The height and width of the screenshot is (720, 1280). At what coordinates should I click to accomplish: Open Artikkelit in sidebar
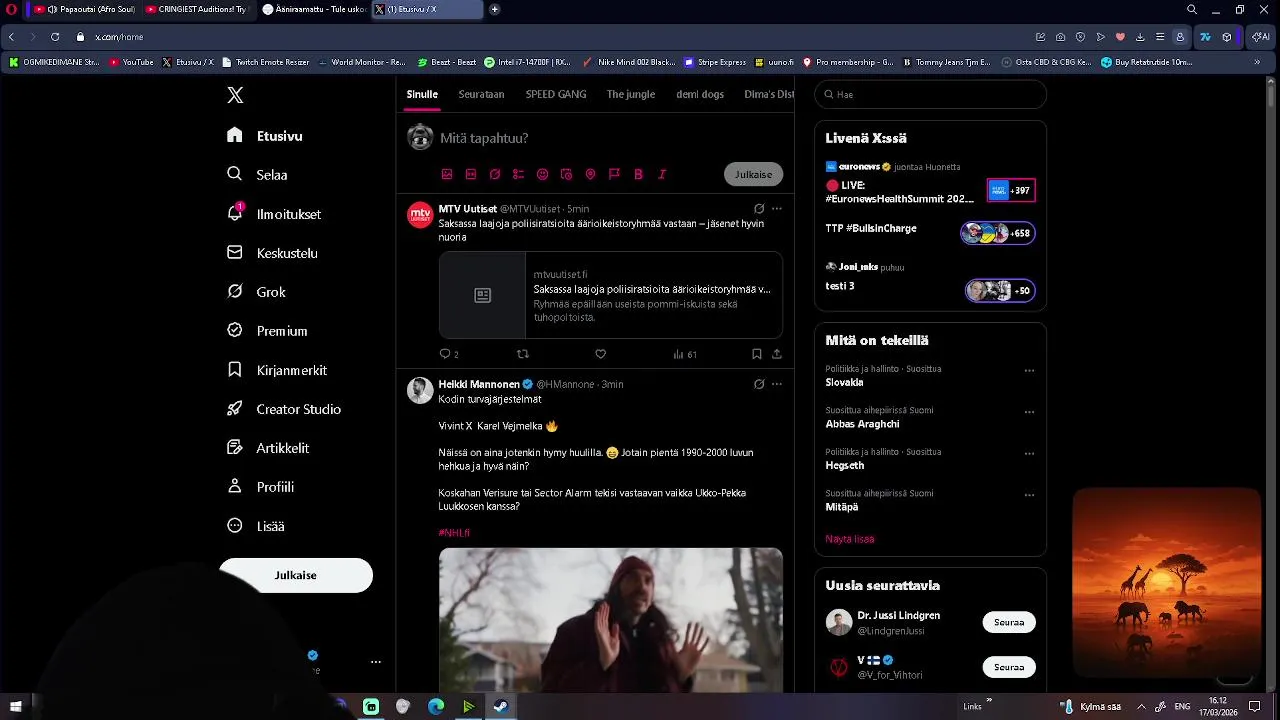pyautogui.click(x=268, y=448)
